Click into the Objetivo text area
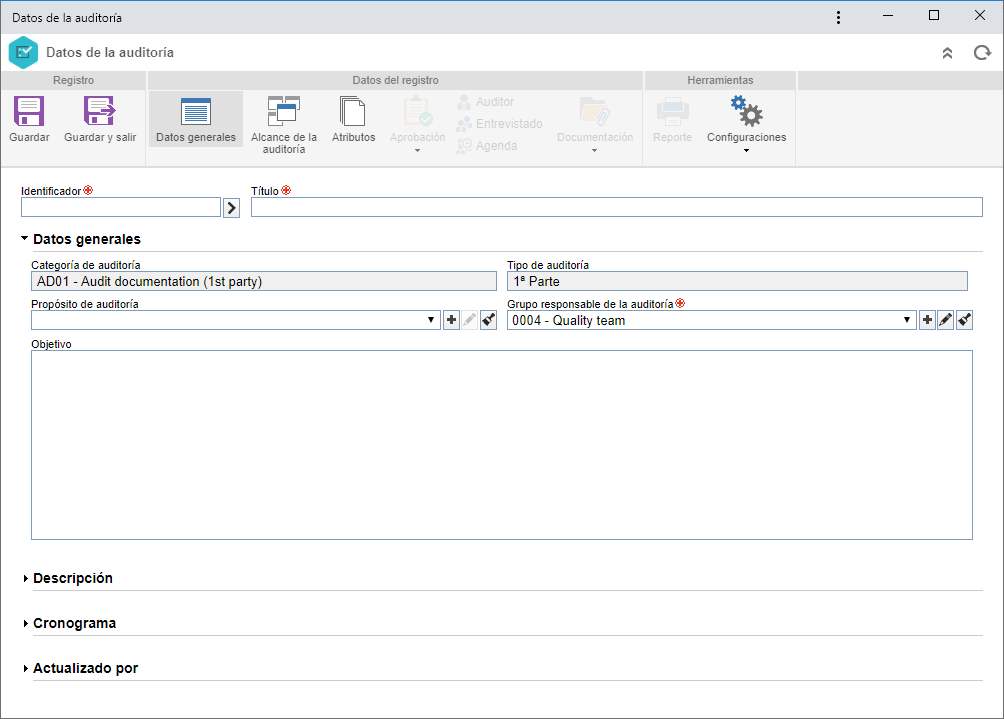1004x719 pixels. 502,445
